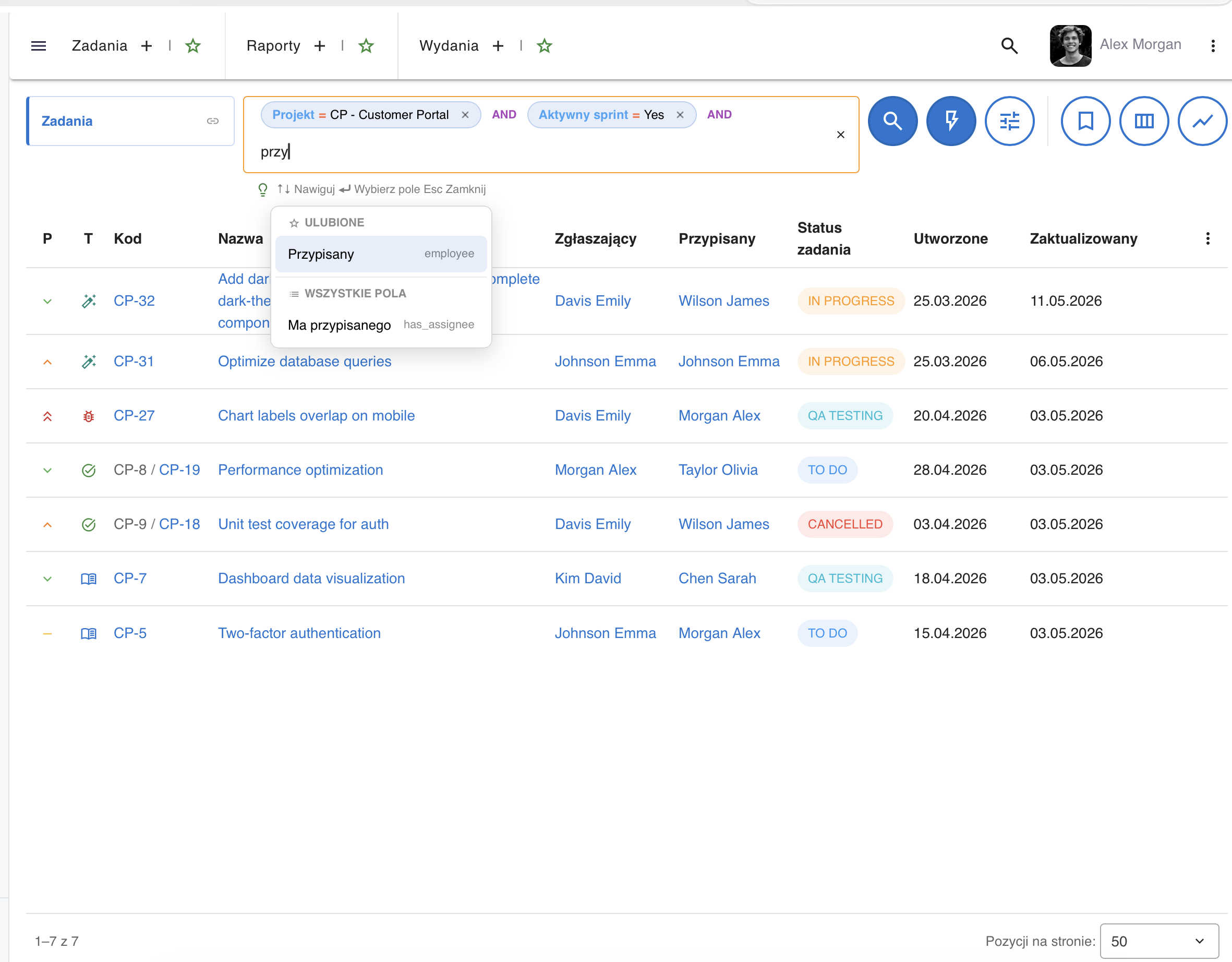
Task: Click CP-32 IN PROGRESS status badge
Action: click(851, 300)
